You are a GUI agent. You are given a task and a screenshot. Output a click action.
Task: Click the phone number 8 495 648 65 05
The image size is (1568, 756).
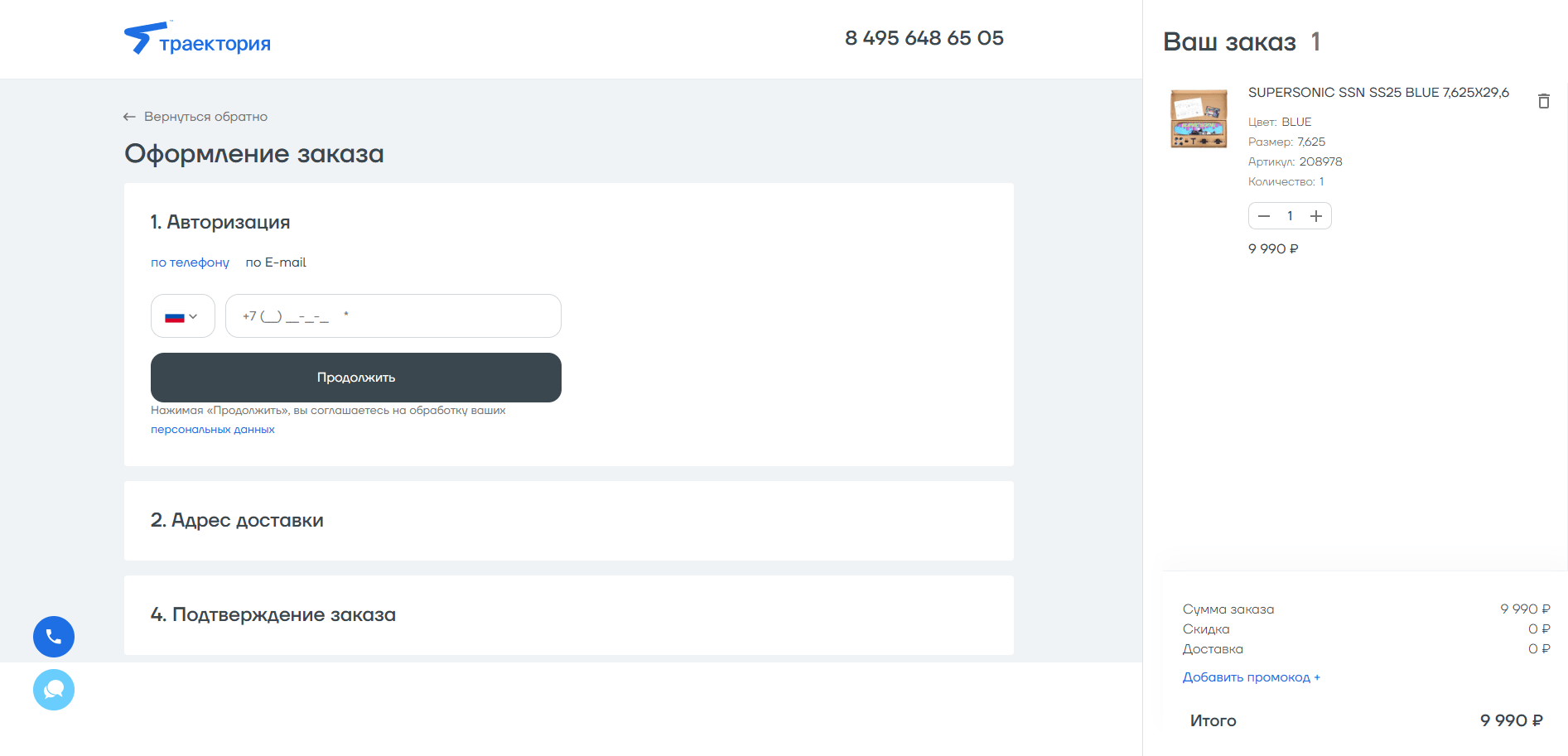[924, 38]
